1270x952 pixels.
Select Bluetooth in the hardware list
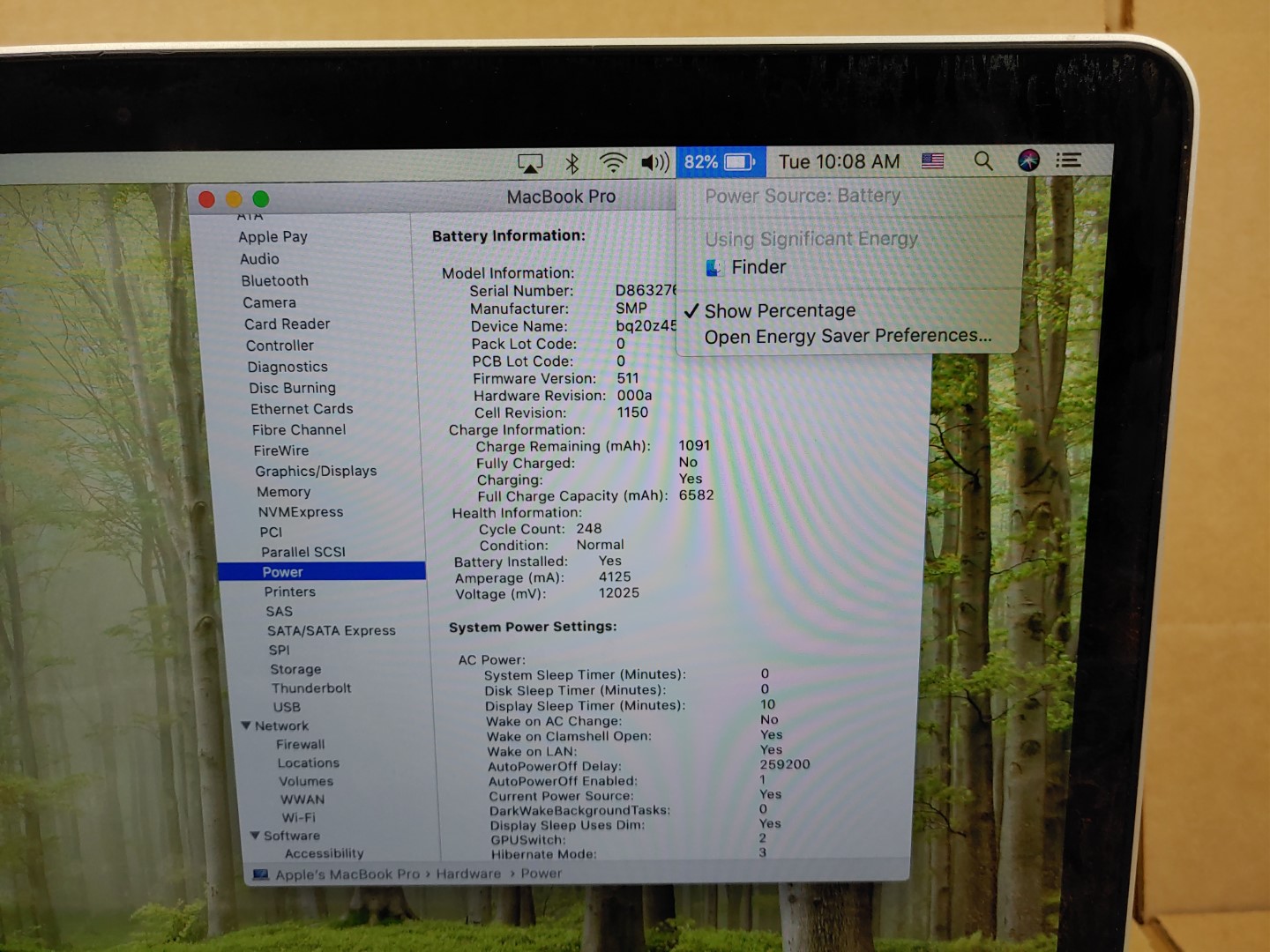tap(275, 281)
